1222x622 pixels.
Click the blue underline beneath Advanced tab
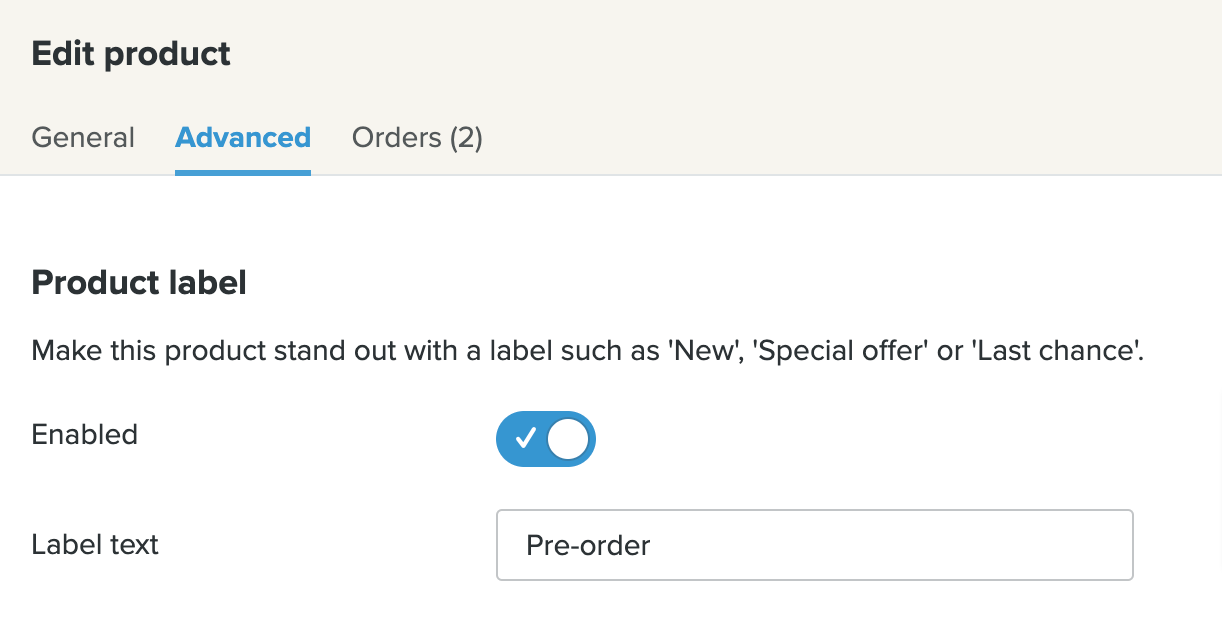click(243, 172)
